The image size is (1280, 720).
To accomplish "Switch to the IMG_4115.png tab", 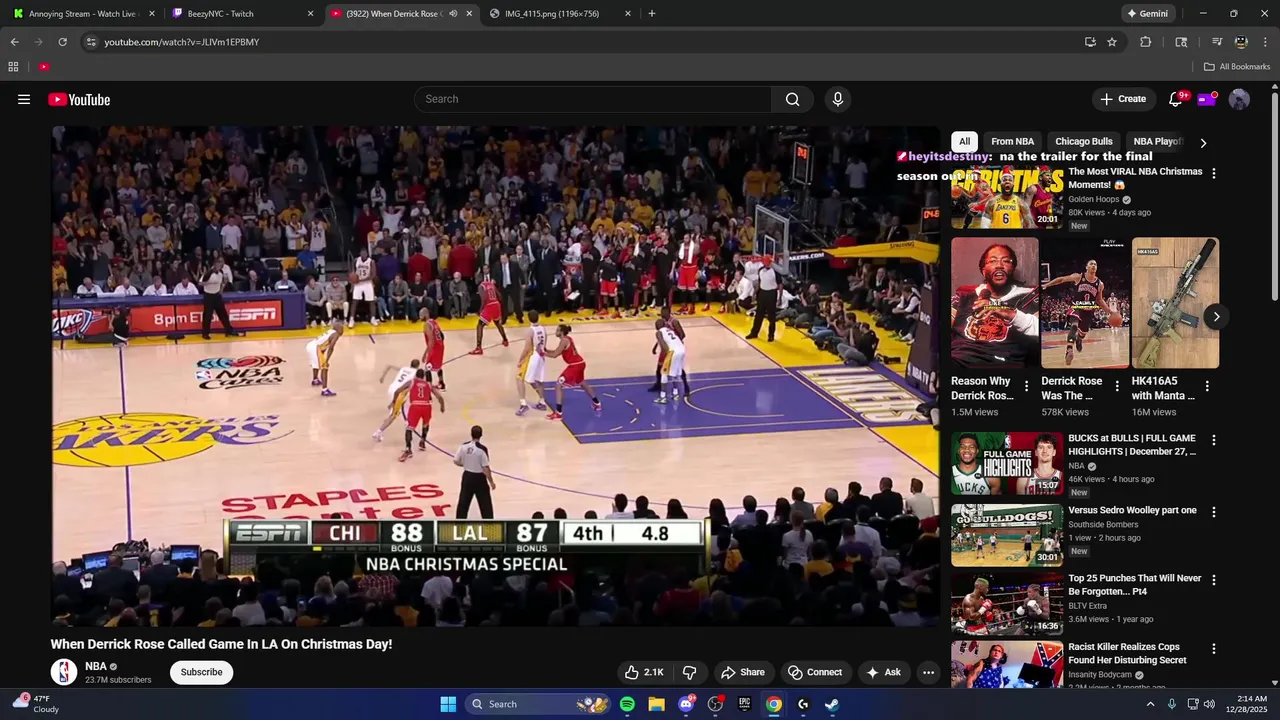I will [x=560, y=14].
